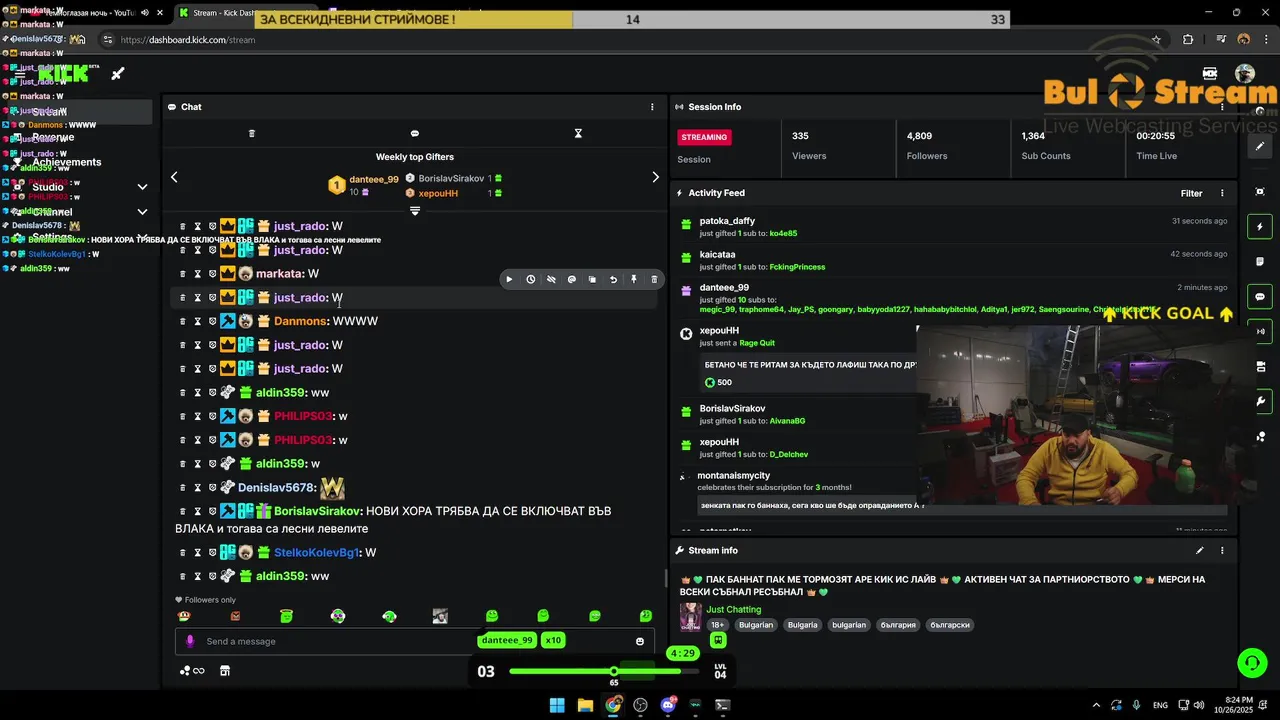
Task: Open Stream info three-dot menu
Action: click(1222, 550)
